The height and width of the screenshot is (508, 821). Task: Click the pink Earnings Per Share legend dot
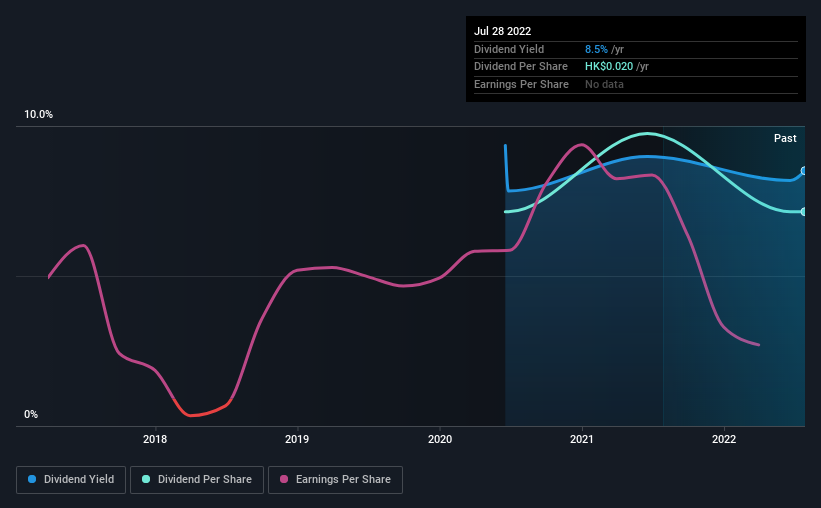tap(284, 479)
